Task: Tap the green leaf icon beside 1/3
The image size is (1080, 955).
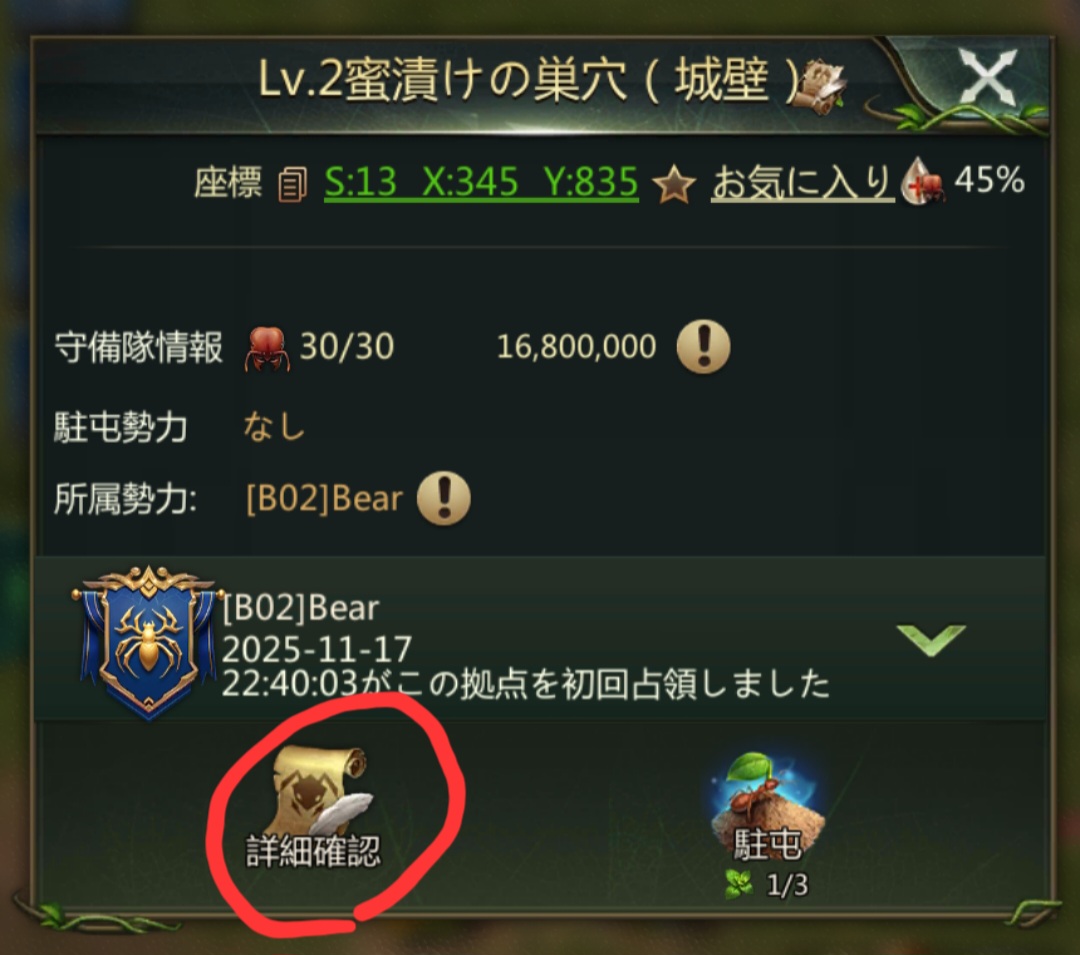Action: pos(740,884)
